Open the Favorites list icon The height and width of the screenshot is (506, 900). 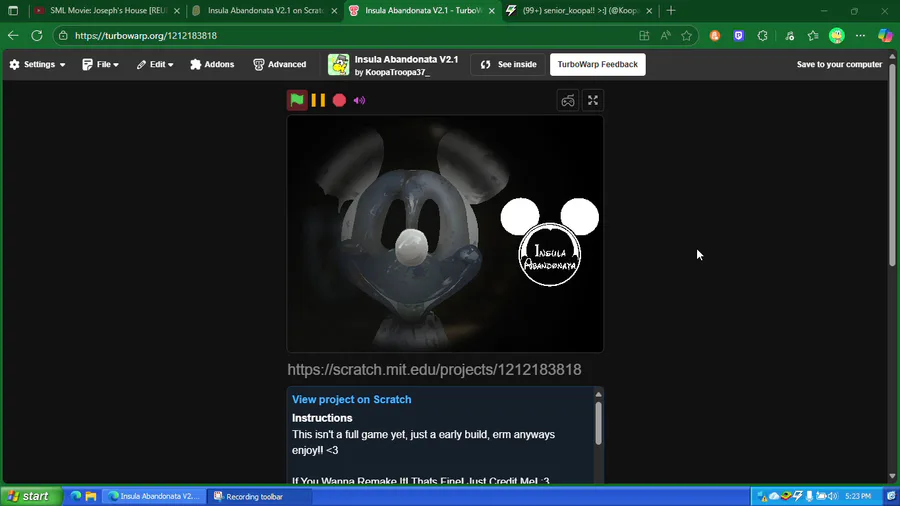tap(813, 36)
